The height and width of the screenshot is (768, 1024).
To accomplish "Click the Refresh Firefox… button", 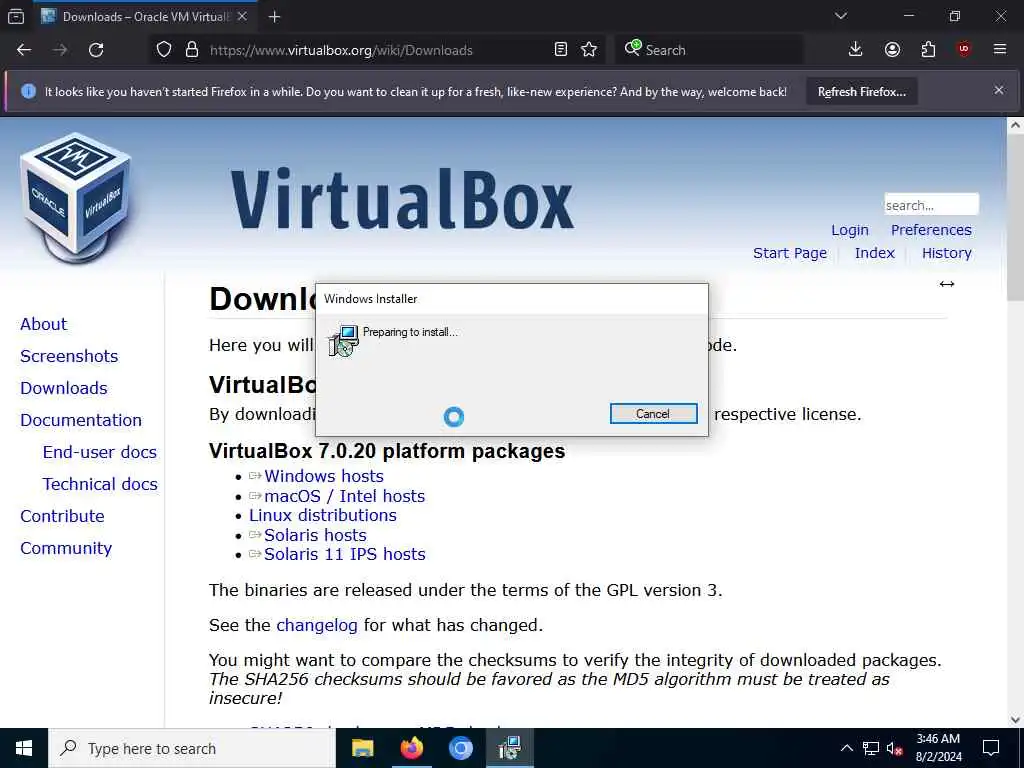I will pyautogui.click(x=861, y=91).
